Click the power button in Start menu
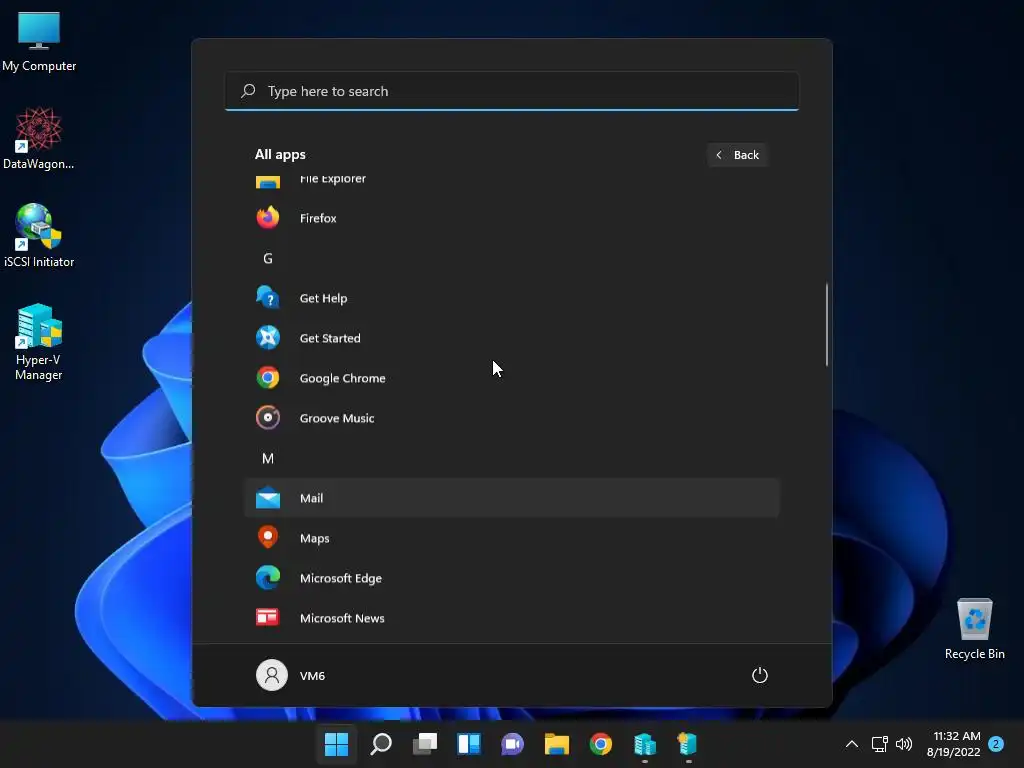 click(760, 675)
